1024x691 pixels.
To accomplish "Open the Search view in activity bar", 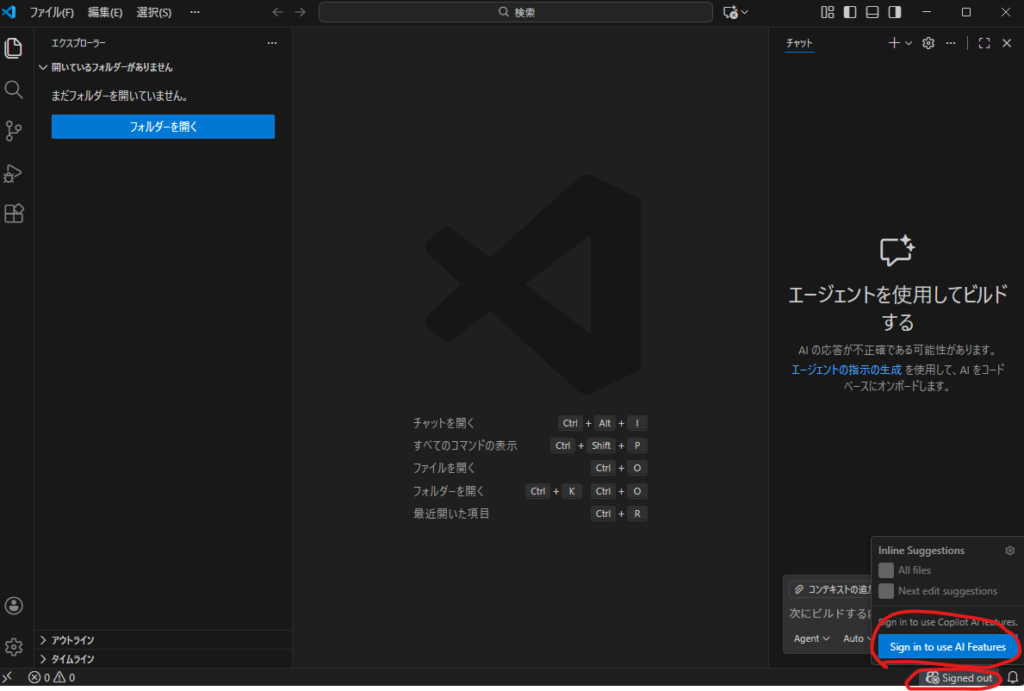I will tap(14, 90).
